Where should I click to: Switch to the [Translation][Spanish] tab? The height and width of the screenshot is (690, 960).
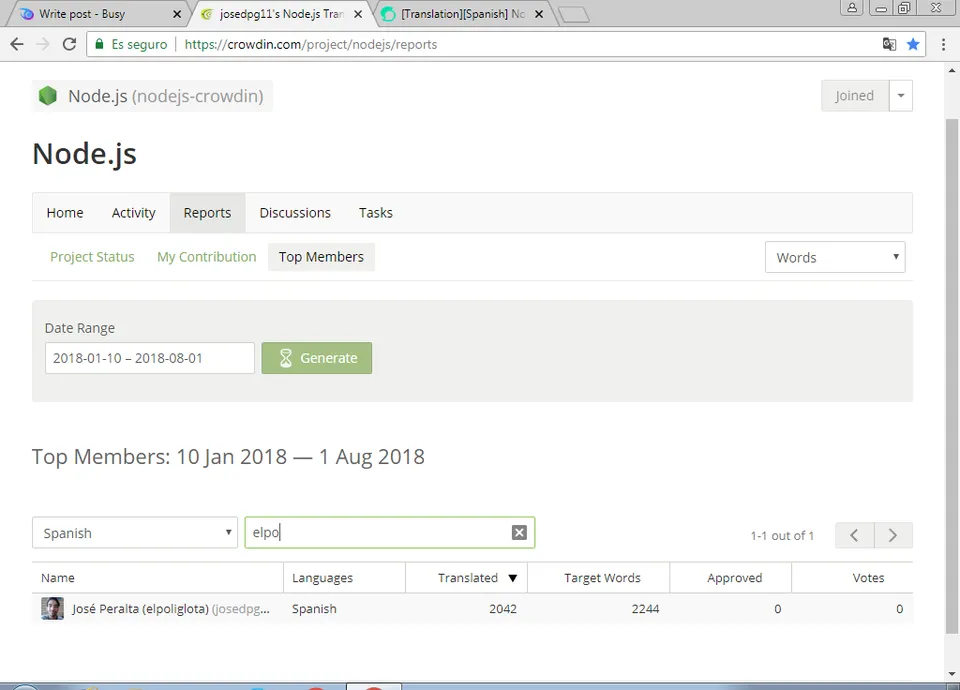click(463, 14)
